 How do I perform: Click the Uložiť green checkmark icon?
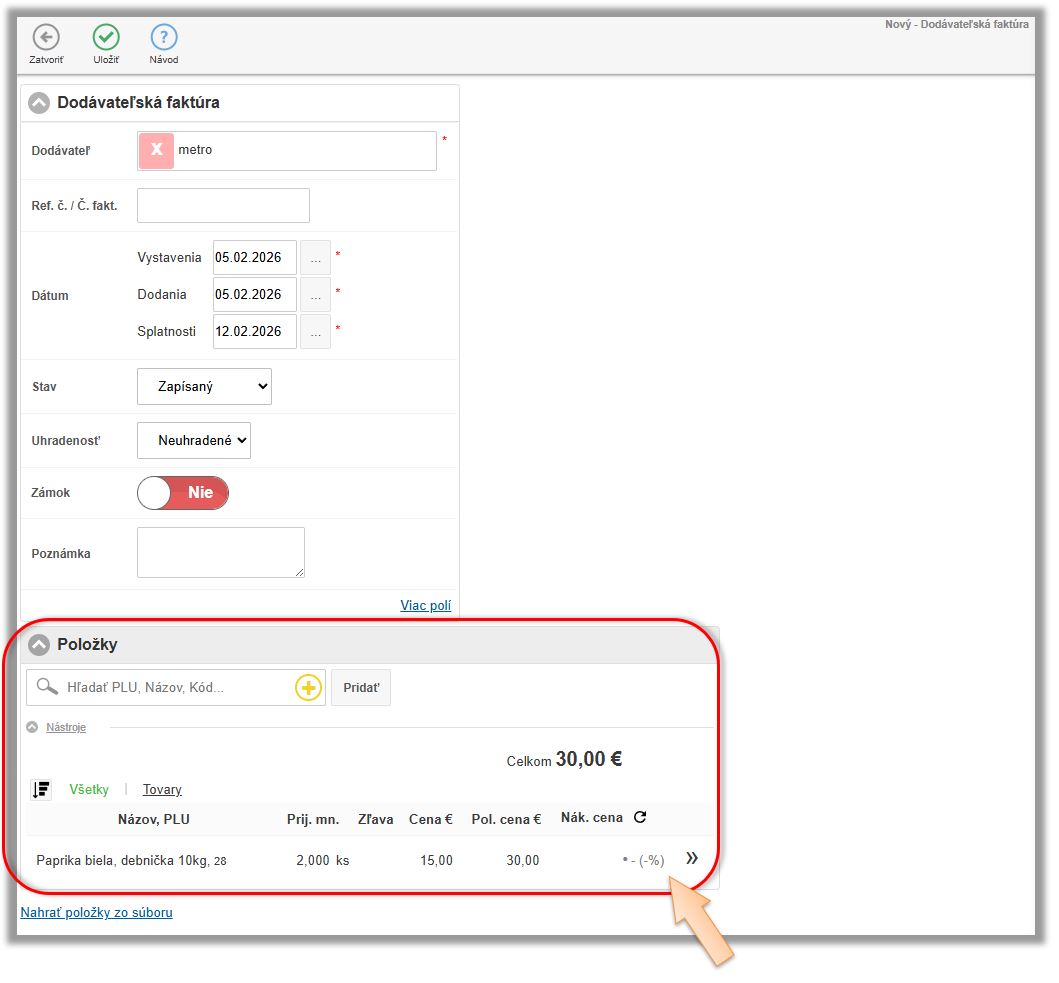coord(106,38)
